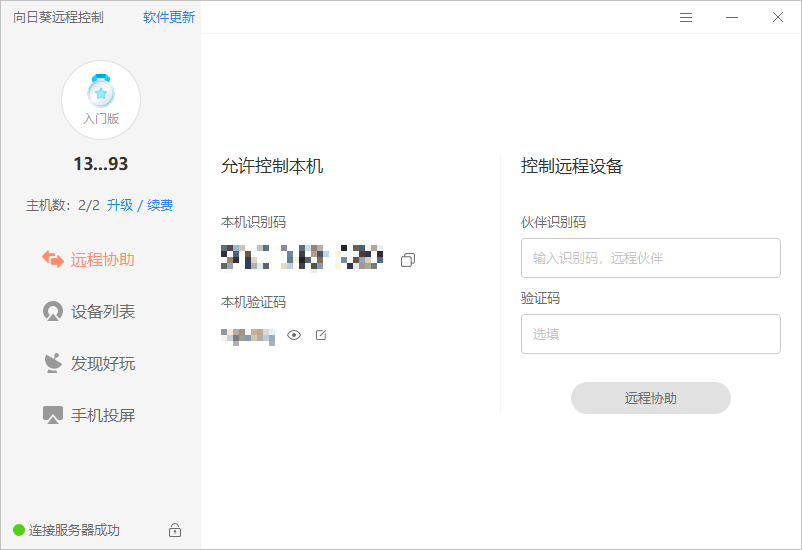Click the 主机数: 2/2 text

pyautogui.click(x=63, y=205)
